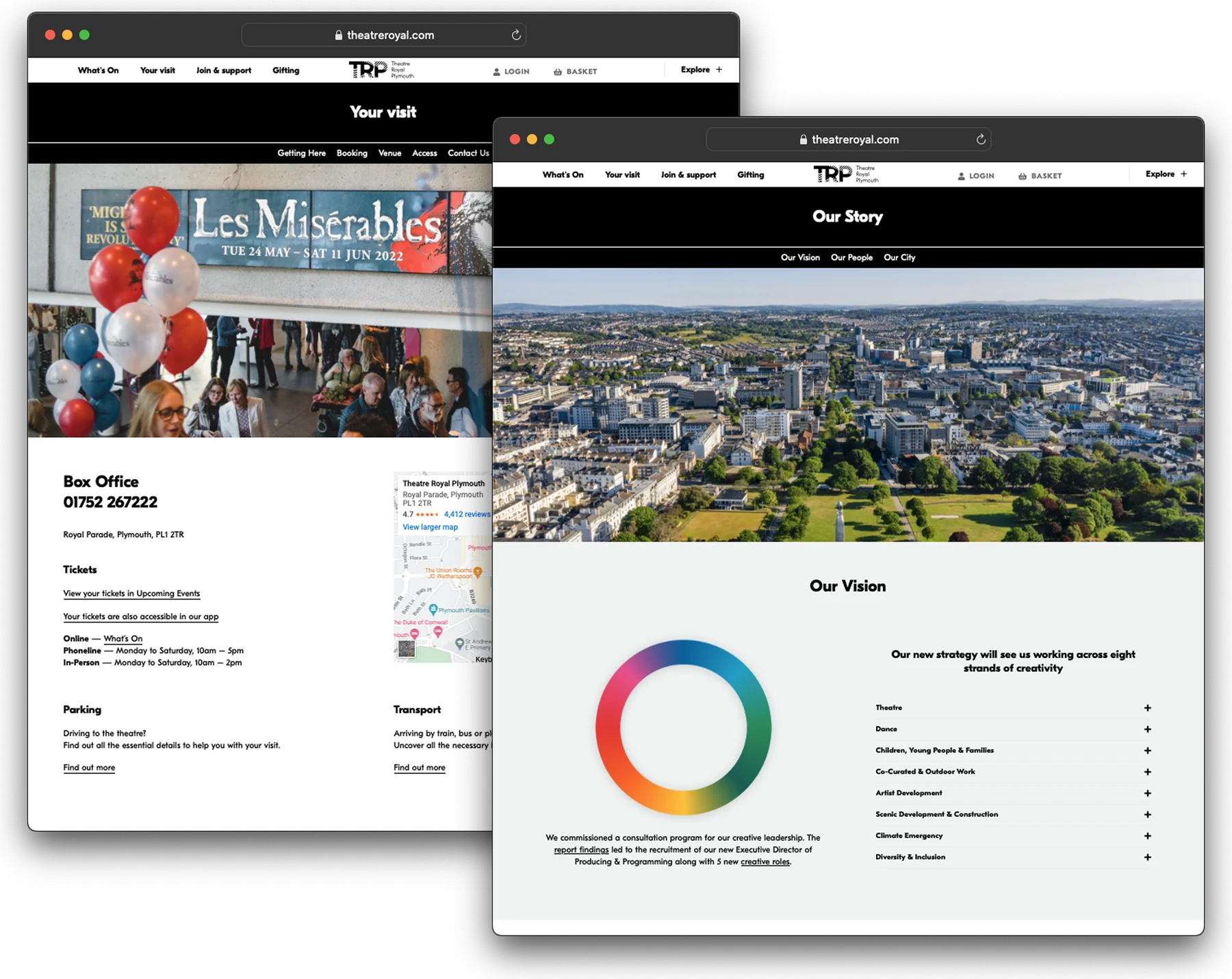The height and width of the screenshot is (979, 1232).
Task: Jump to Our People section tab
Action: 851,257
